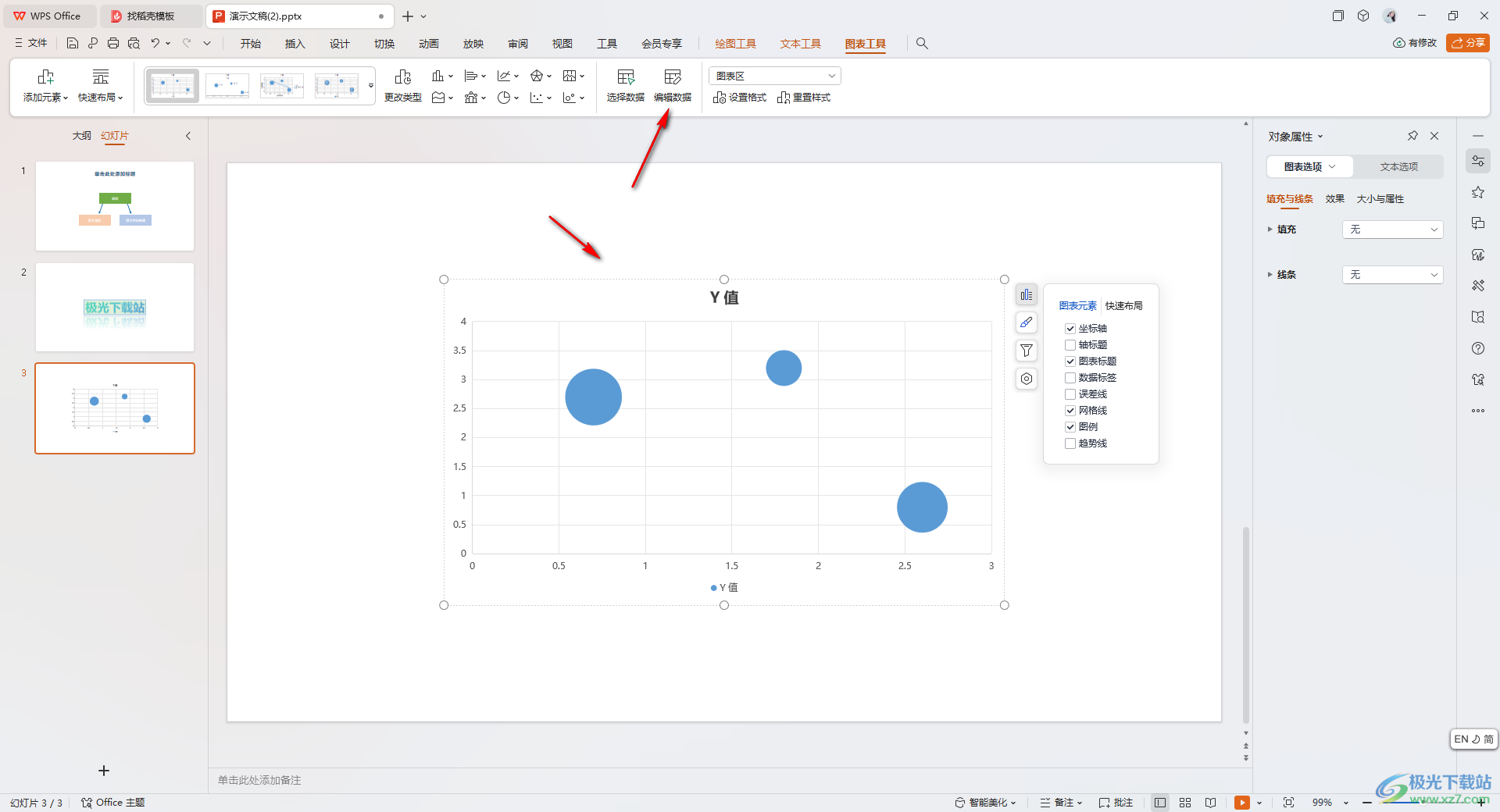Open the 设计 (Design) ribbon tab
Image resolution: width=1500 pixels, height=812 pixels.
[340, 44]
